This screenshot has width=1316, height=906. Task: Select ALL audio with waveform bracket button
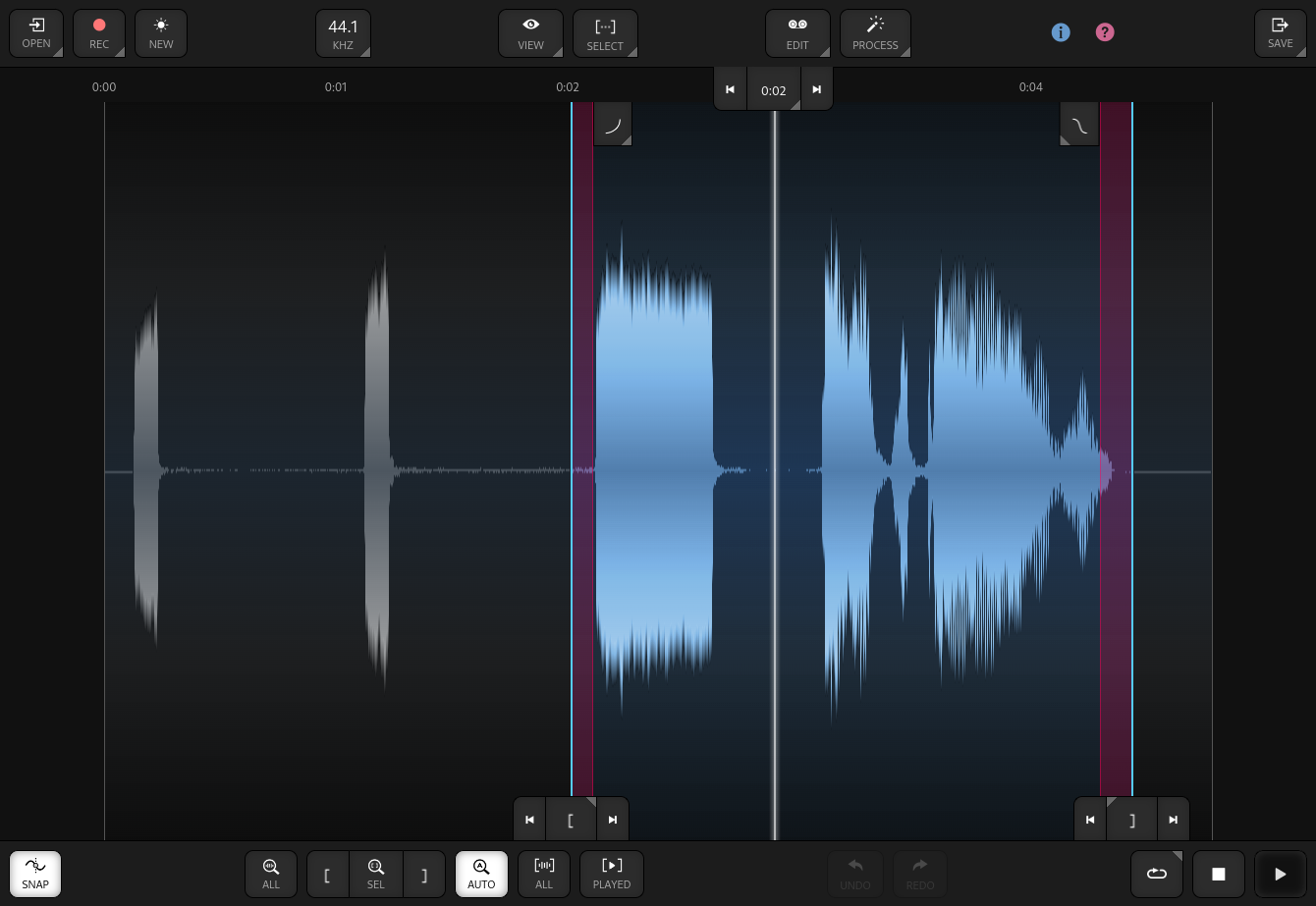point(544,874)
